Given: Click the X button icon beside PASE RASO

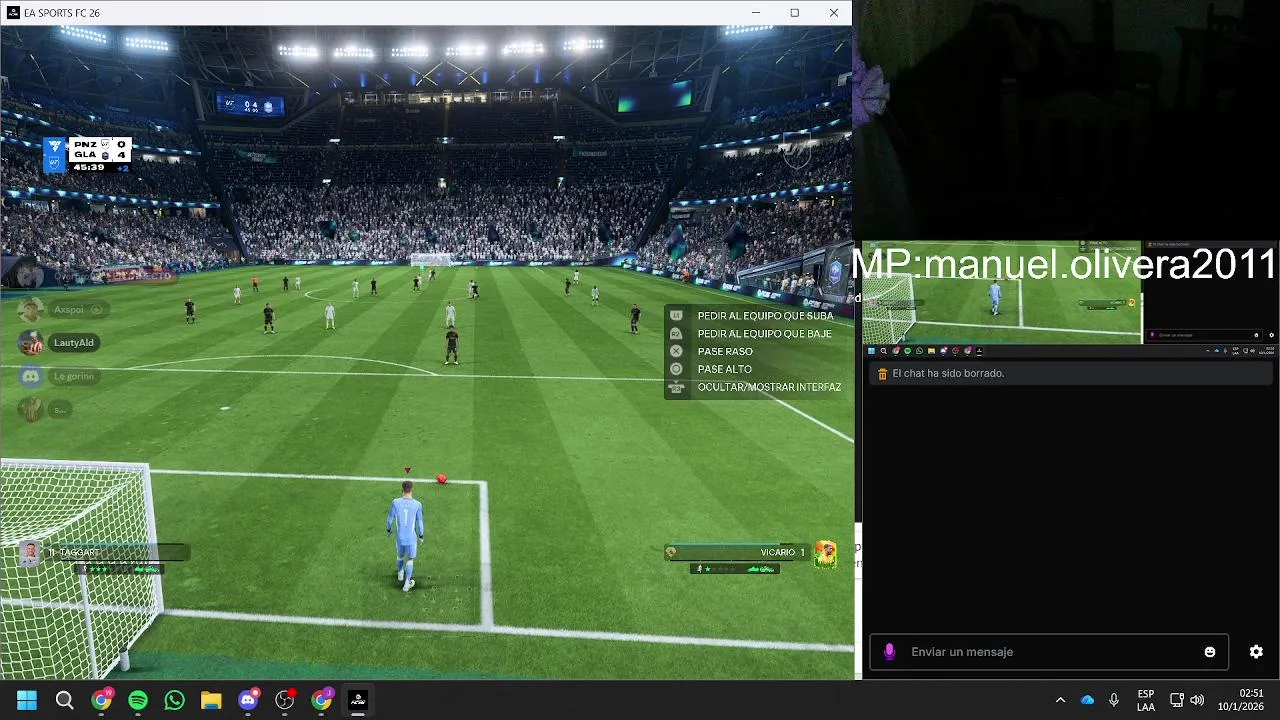Looking at the screenshot, I should pos(676,352).
